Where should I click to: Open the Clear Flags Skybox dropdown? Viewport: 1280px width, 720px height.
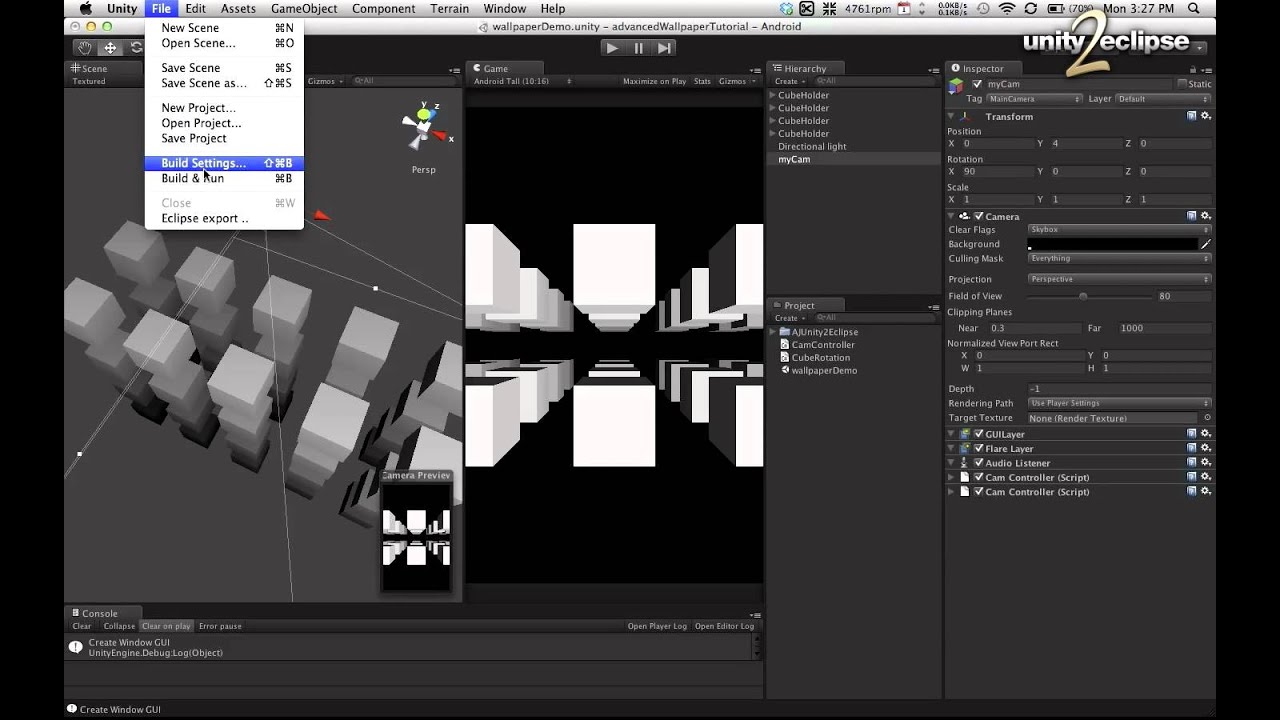pyautogui.click(x=1119, y=230)
